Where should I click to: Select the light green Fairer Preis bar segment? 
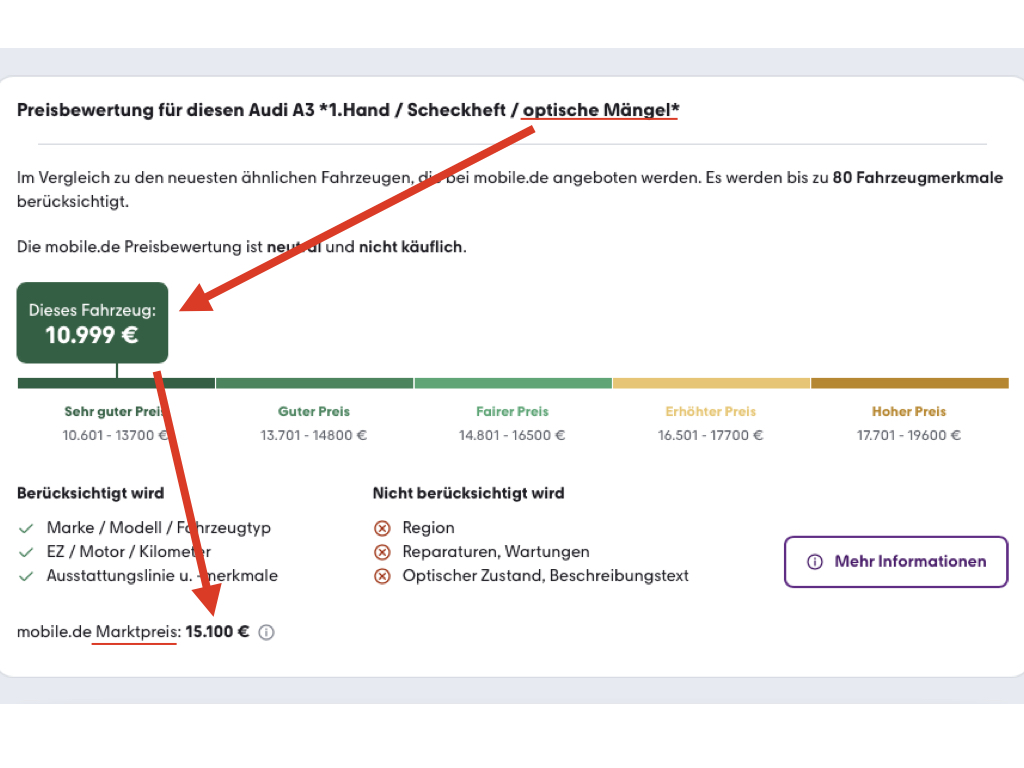(x=512, y=383)
